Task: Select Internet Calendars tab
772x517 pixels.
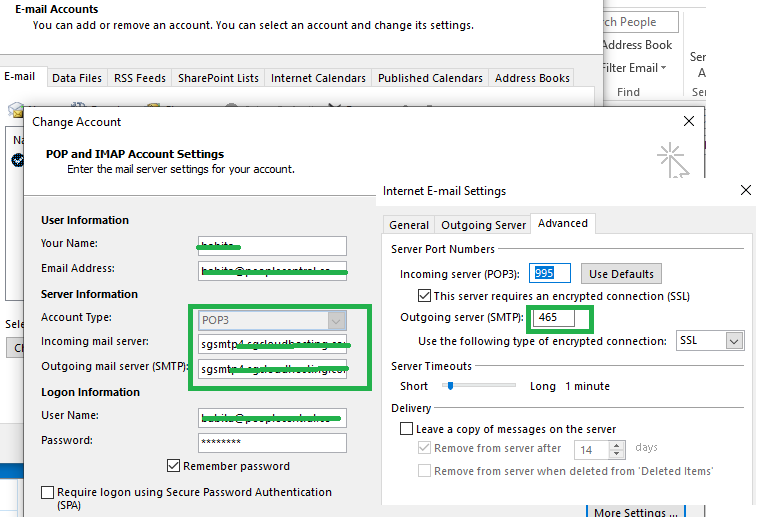Action: (x=318, y=78)
